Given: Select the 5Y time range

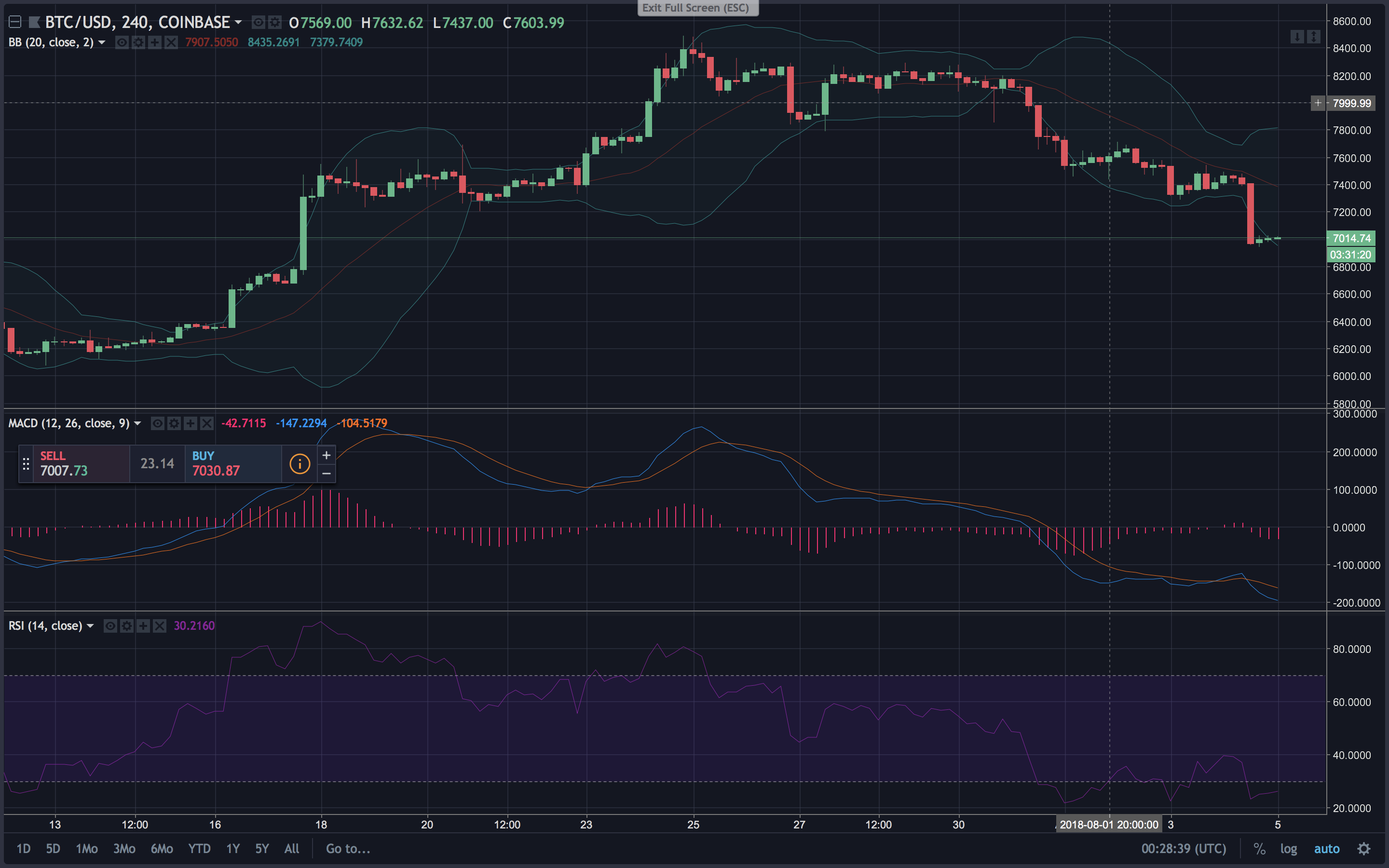Looking at the screenshot, I should tap(262, 849).
